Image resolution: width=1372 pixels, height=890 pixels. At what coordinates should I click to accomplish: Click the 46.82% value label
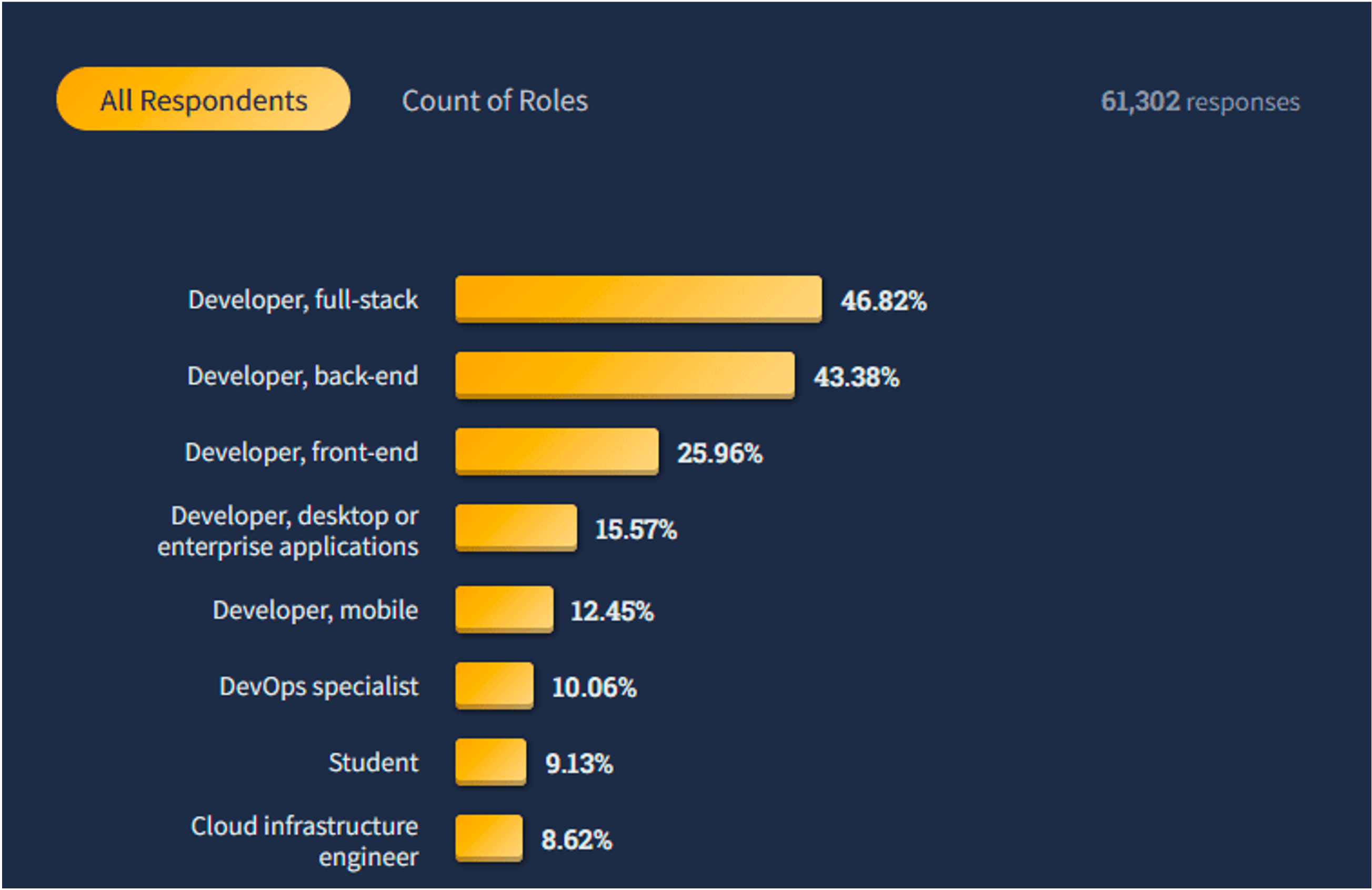click(x=884, y=301)
